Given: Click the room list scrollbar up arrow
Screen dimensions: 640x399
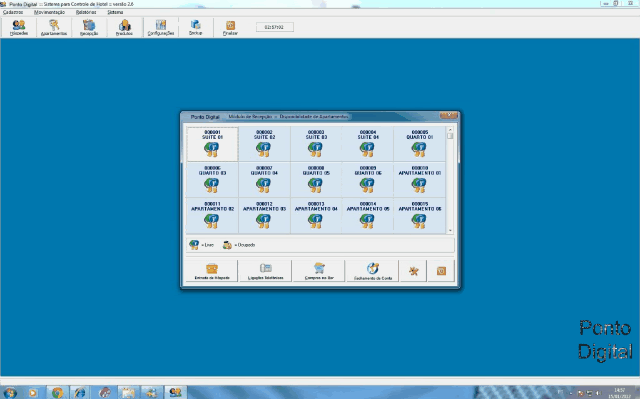Looking at the screenshot, I should point(450,129).
